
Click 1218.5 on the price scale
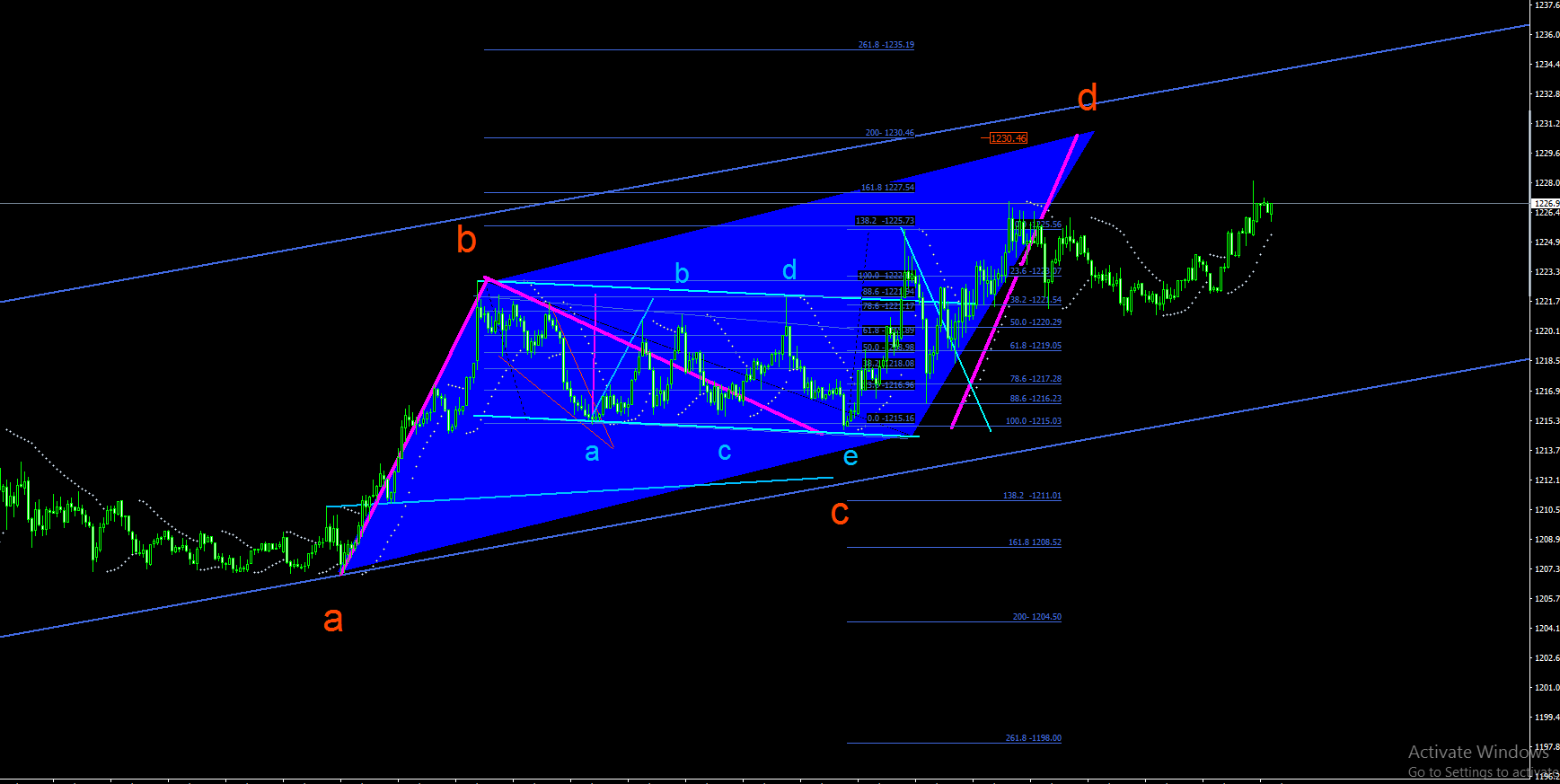point(1547,361)
